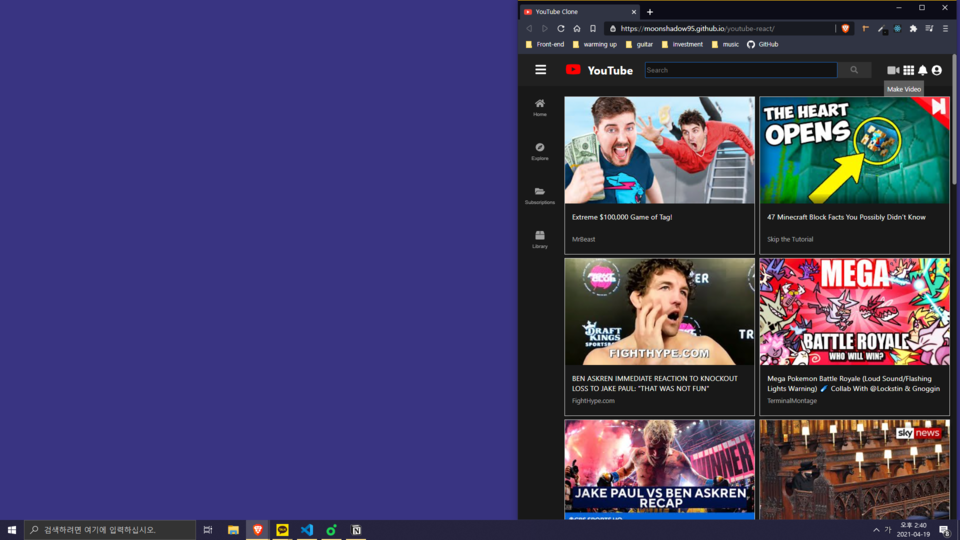Open the MrBeast Game of Tag thumbnail
The width and height of the screenshot is (960, 540).
click(x=659, y=150)
